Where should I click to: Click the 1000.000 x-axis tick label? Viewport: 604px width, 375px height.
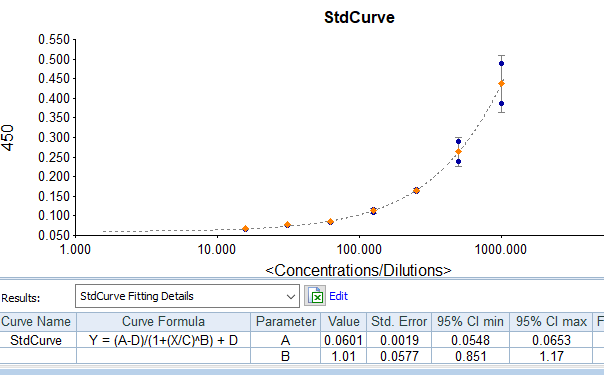click(501, 249)
